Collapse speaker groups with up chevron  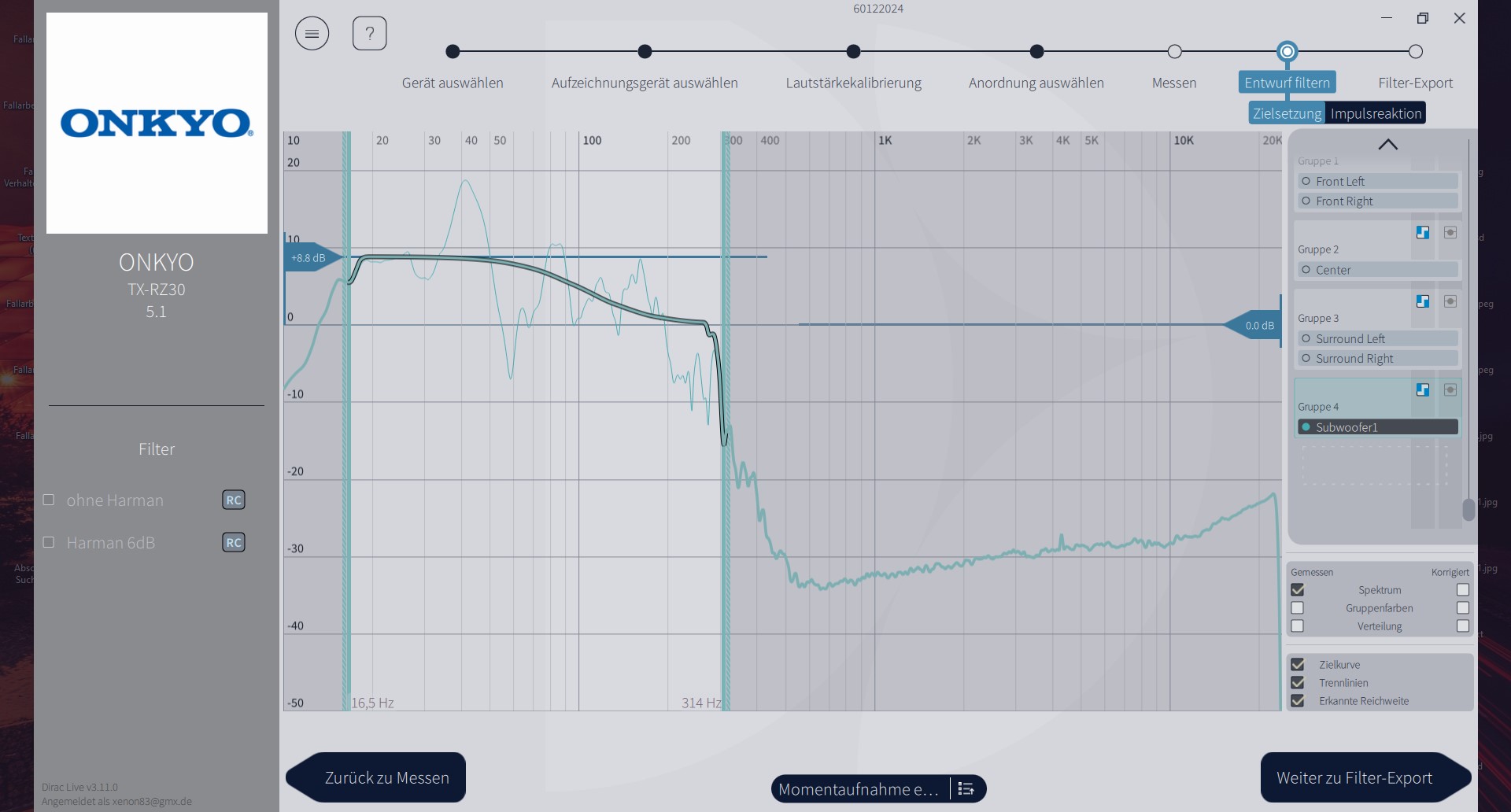click(1388, 145)
